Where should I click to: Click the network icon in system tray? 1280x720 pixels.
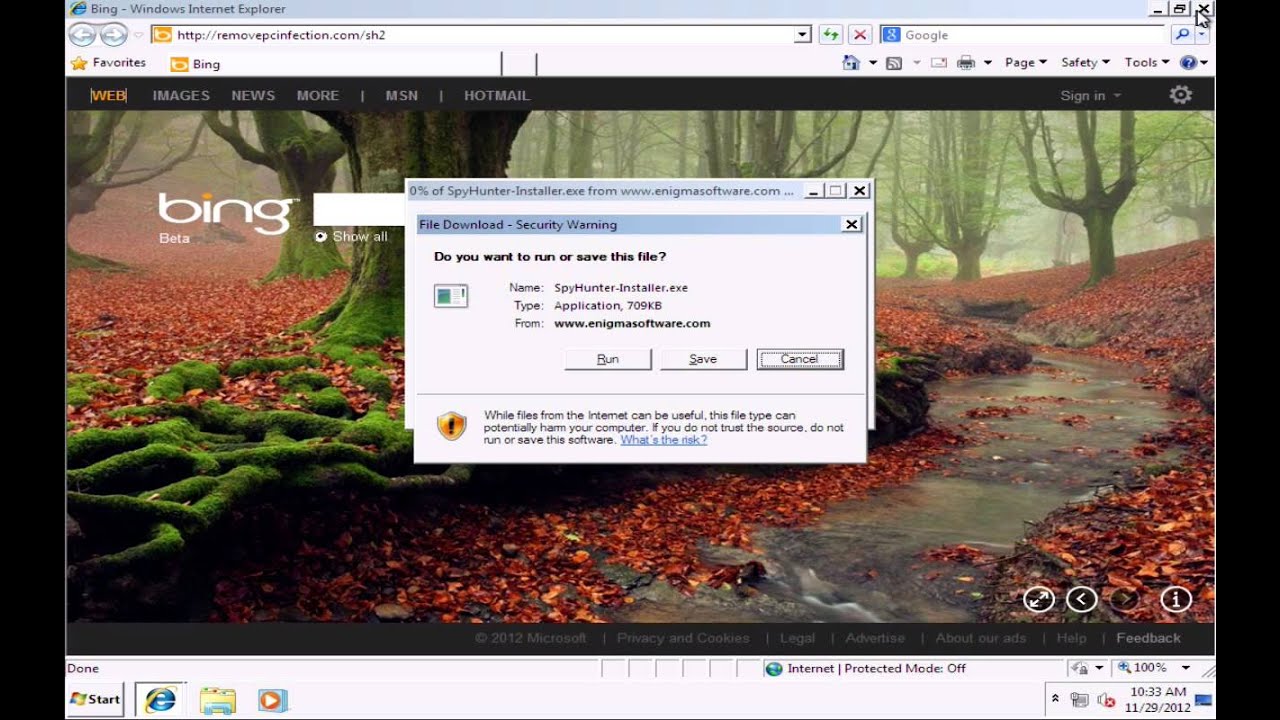[x=1079, y=700]
